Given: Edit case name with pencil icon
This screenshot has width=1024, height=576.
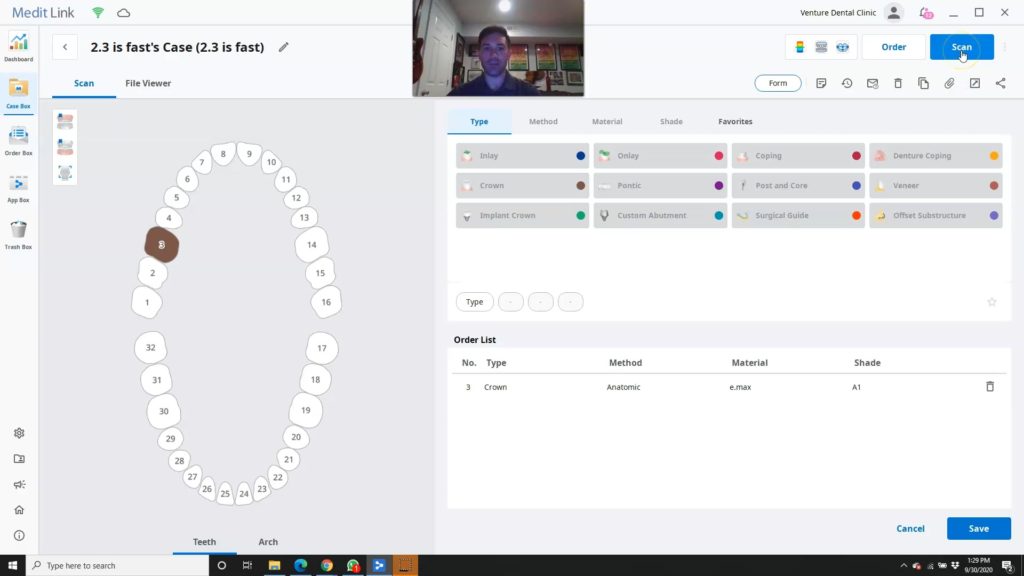Looking at the screenshot, I should pyautogui.click(x=283, y=47).
